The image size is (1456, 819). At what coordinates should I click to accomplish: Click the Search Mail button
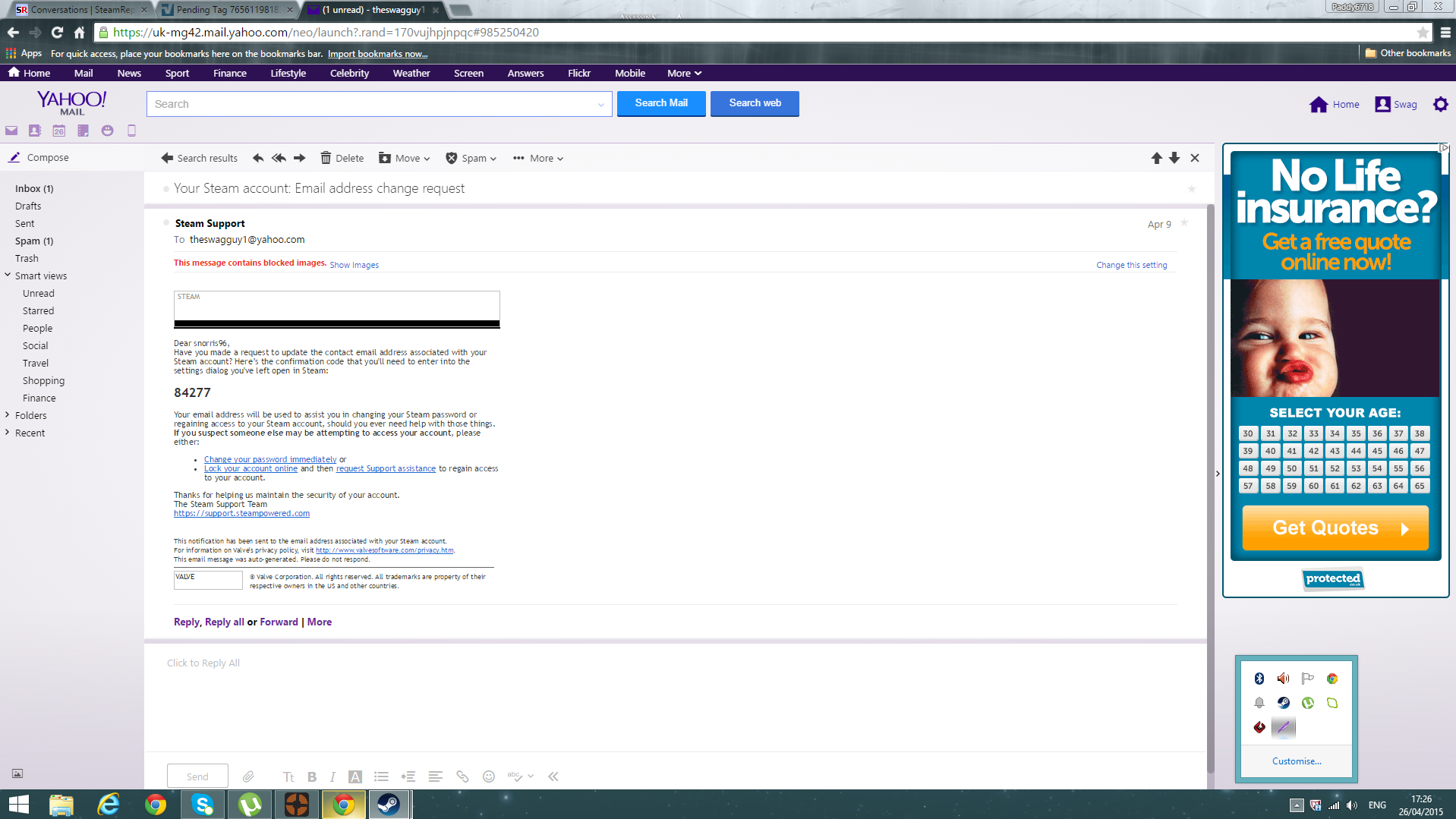tap(661, 103)
